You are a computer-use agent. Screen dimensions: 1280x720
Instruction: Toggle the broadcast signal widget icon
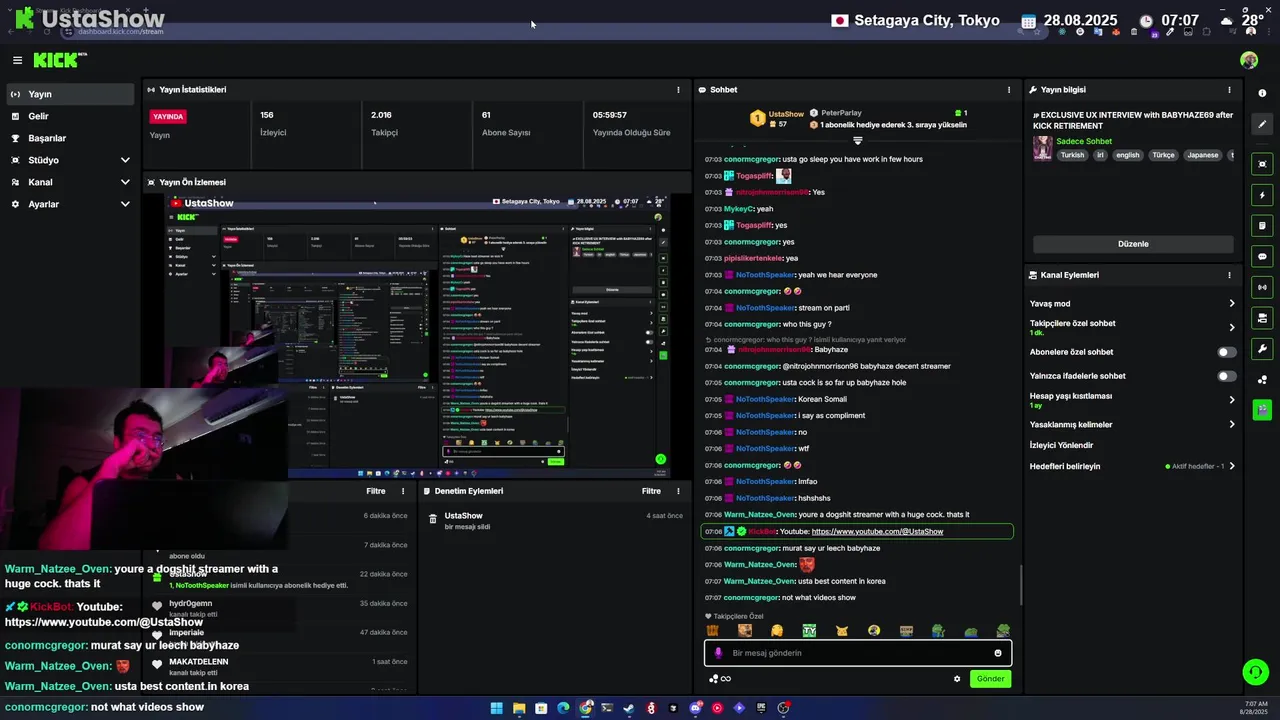click(x=1262, y=287)
